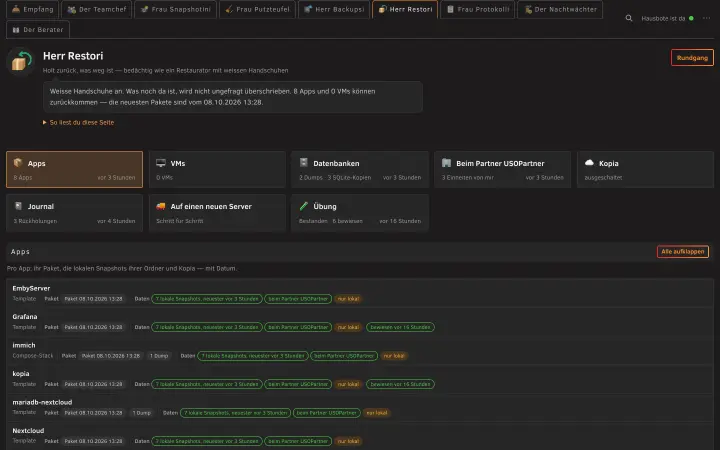The height and width of the screenshot is (450, 720).
Task: Click the search magnifier icon
Action: pyautogui.click(x=629, y=18)
